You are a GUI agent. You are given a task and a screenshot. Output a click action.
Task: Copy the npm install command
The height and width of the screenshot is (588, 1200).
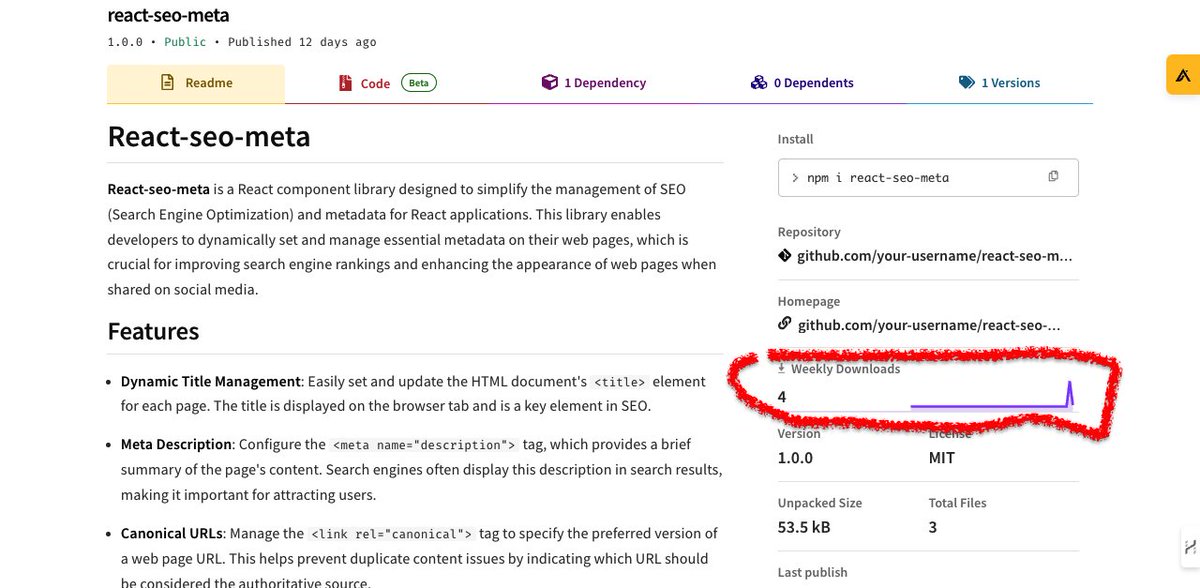coord(1053,177)
